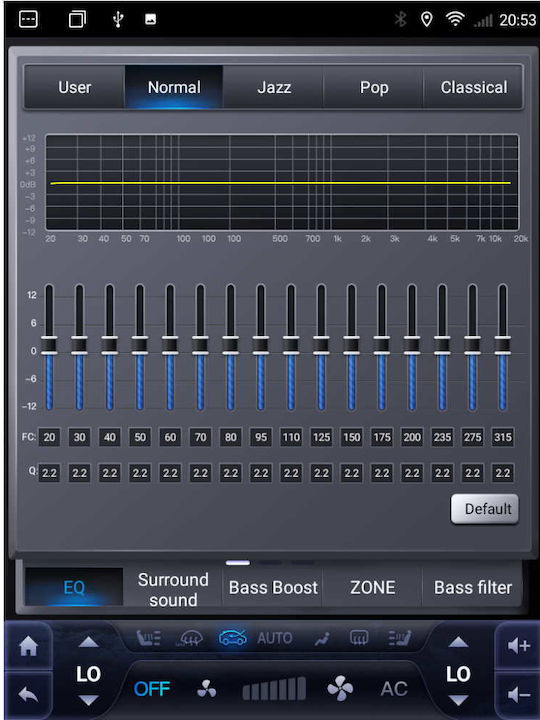Tap the volume up speaker icon

pos(519,646)
